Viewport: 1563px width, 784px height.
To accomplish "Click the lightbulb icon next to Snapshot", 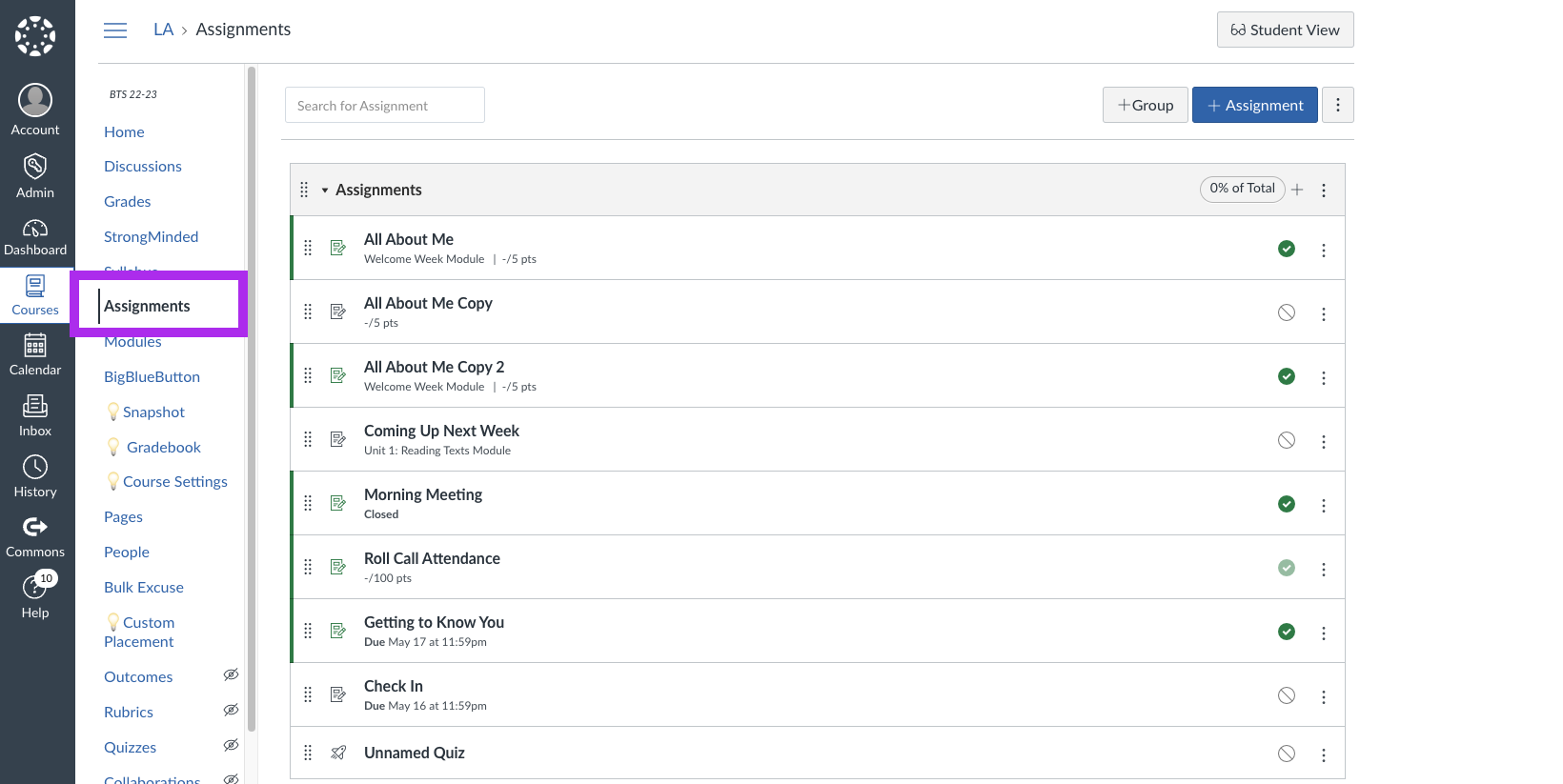I will (113, 412).
